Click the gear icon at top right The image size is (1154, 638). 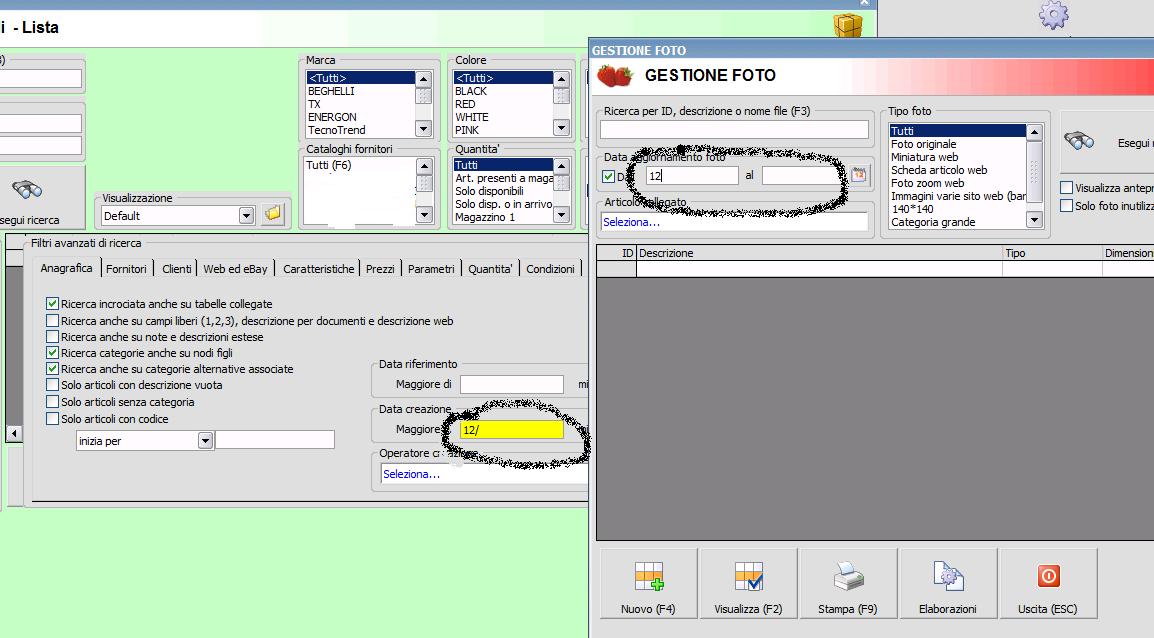click(x=1053, y=15)
